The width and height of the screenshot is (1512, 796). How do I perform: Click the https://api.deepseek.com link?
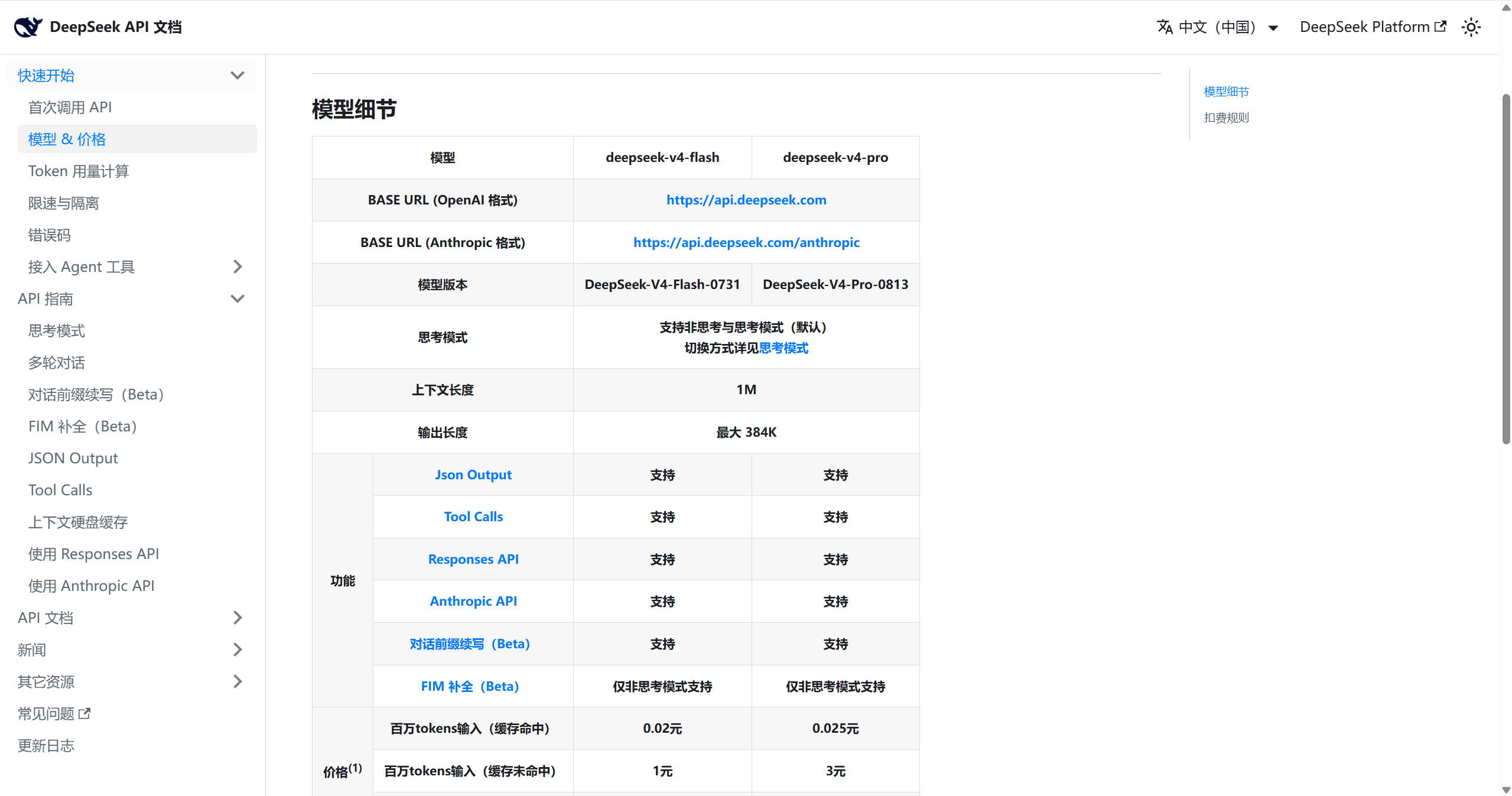pyautogui.click(x=746, y=200)
